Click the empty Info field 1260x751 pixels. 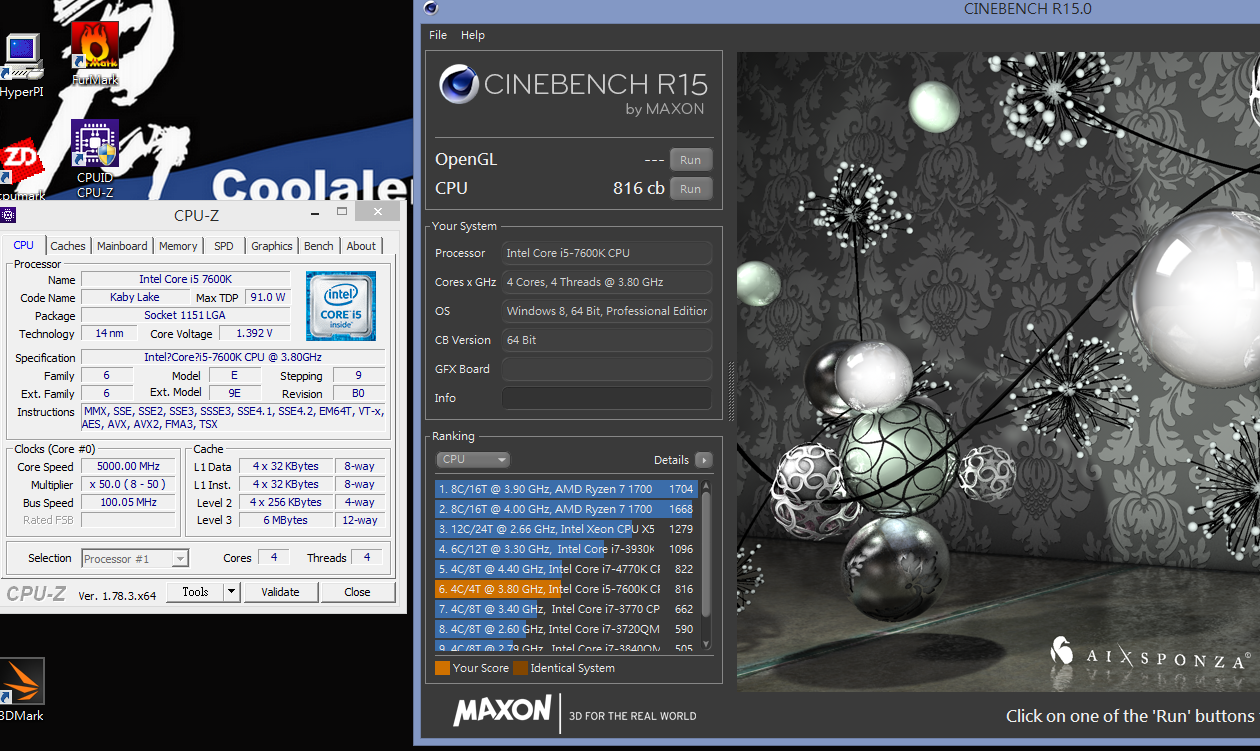(607, 398)
